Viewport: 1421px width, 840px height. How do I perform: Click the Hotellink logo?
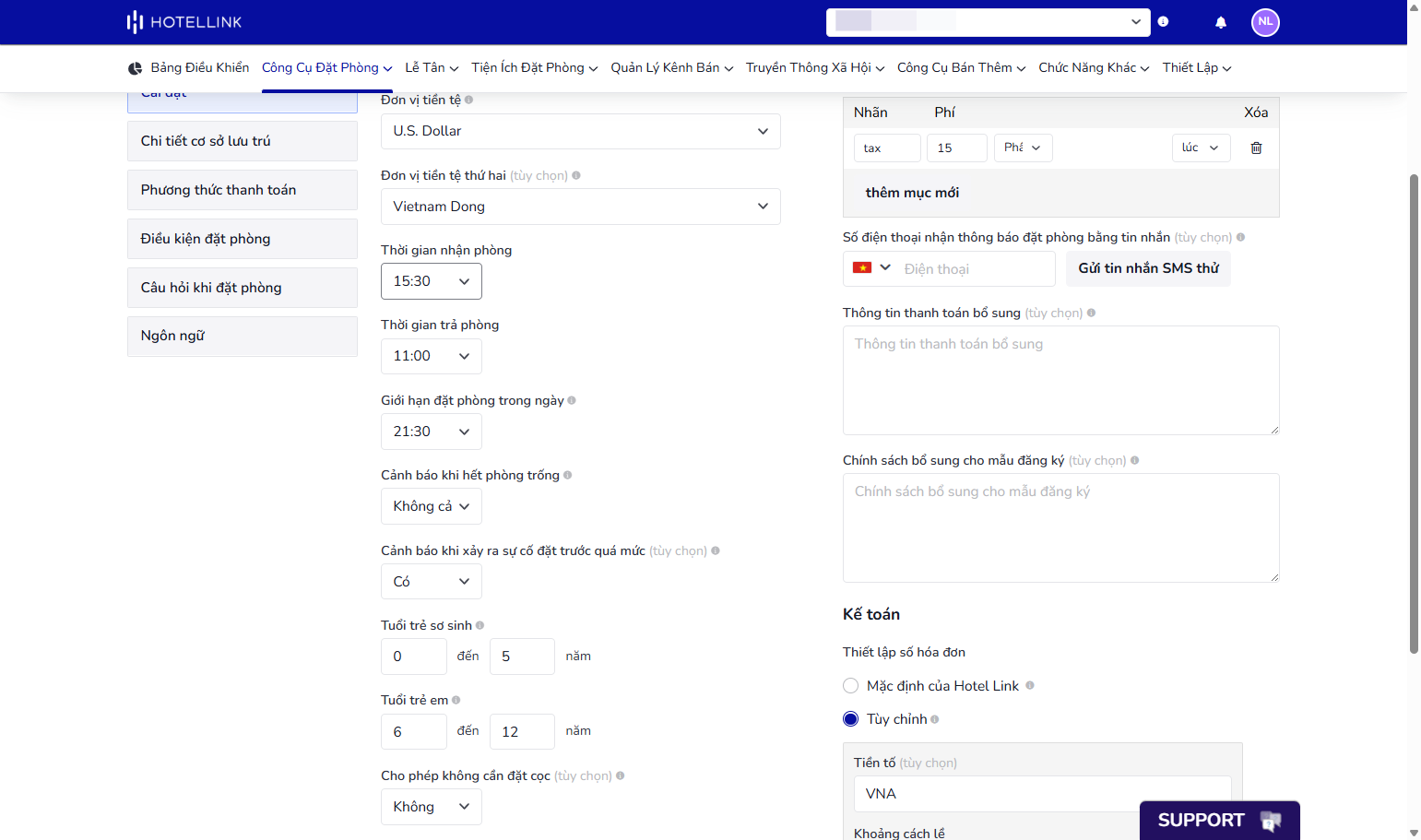184,22
